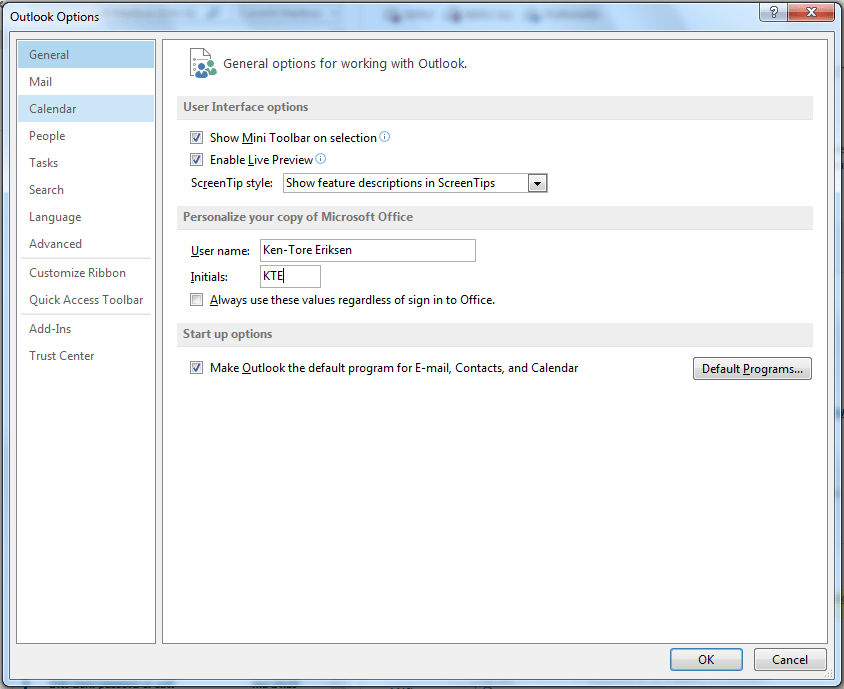Select the Mail category

point(86,82)
